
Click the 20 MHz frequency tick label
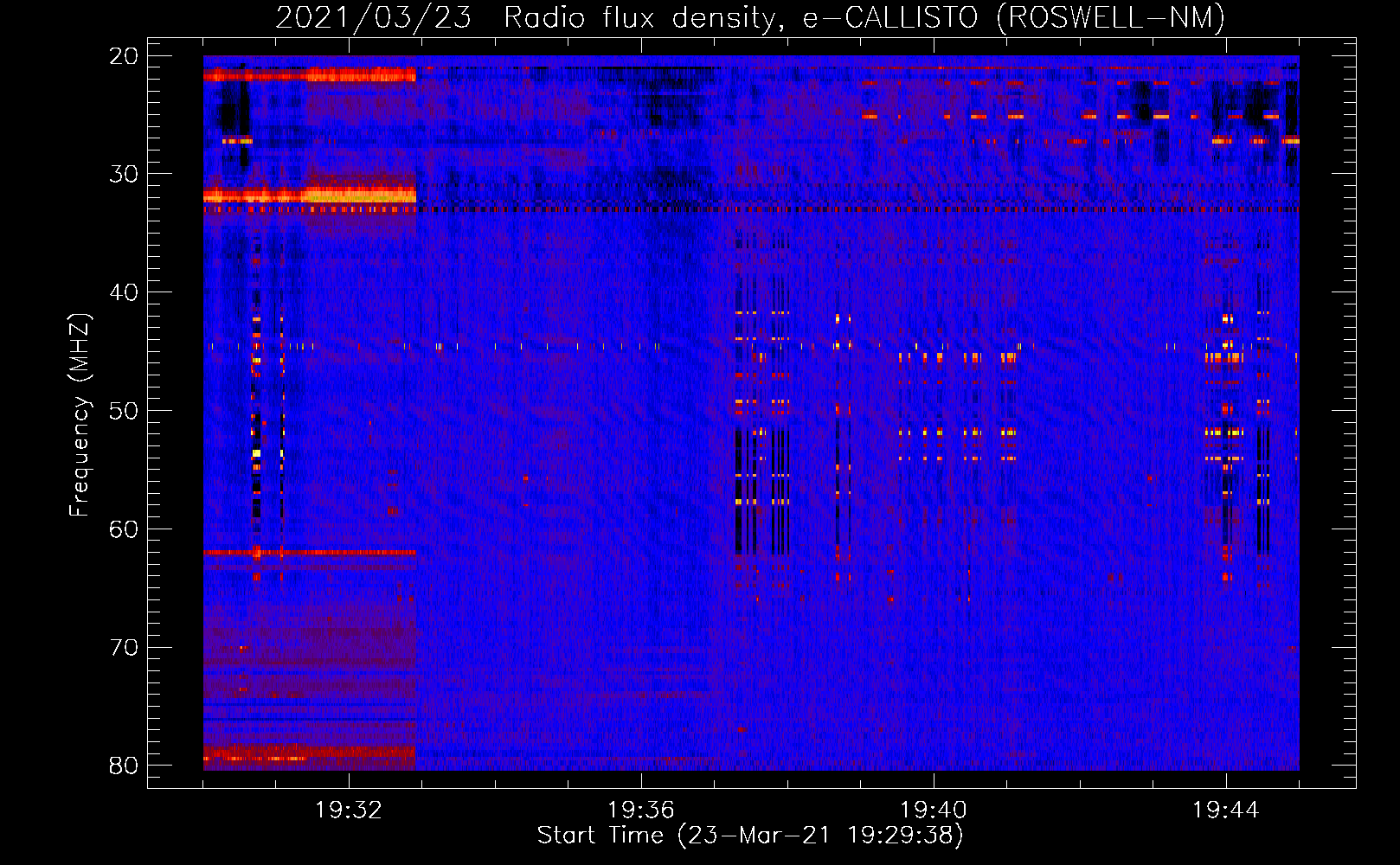(x=124, y=55)
